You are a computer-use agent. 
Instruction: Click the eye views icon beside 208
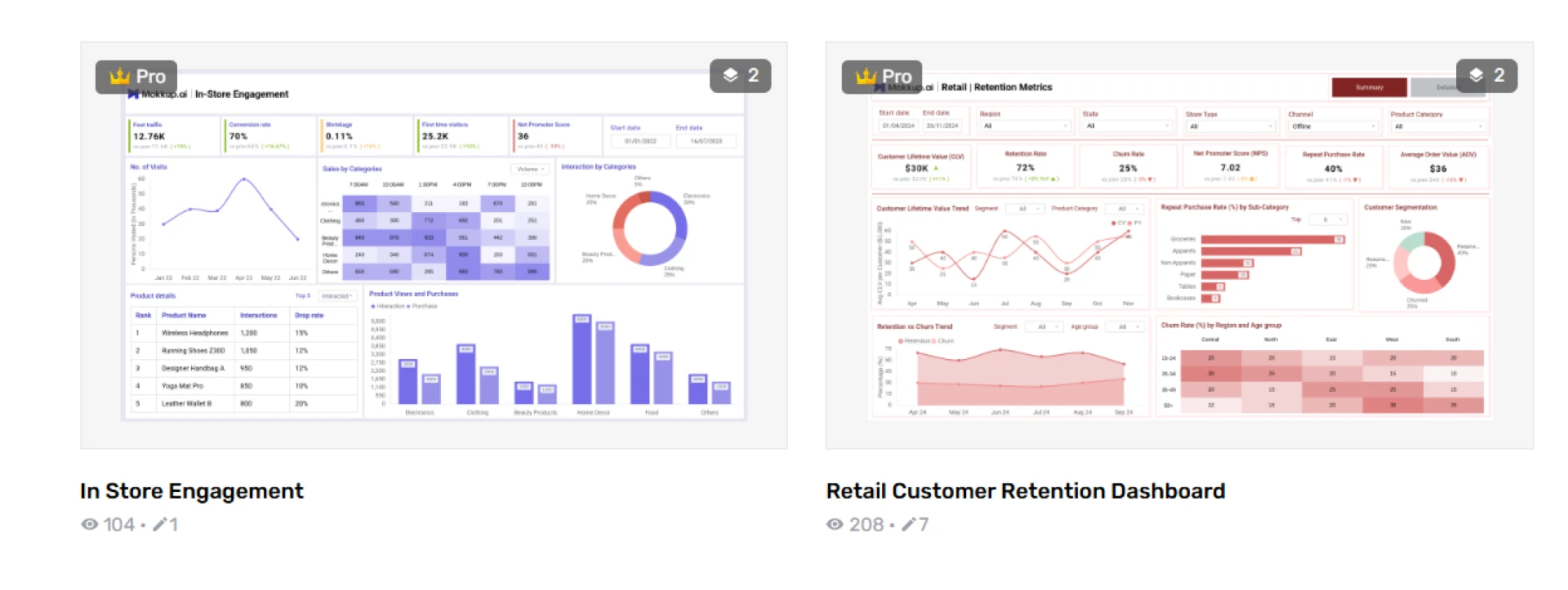point(835,525)
